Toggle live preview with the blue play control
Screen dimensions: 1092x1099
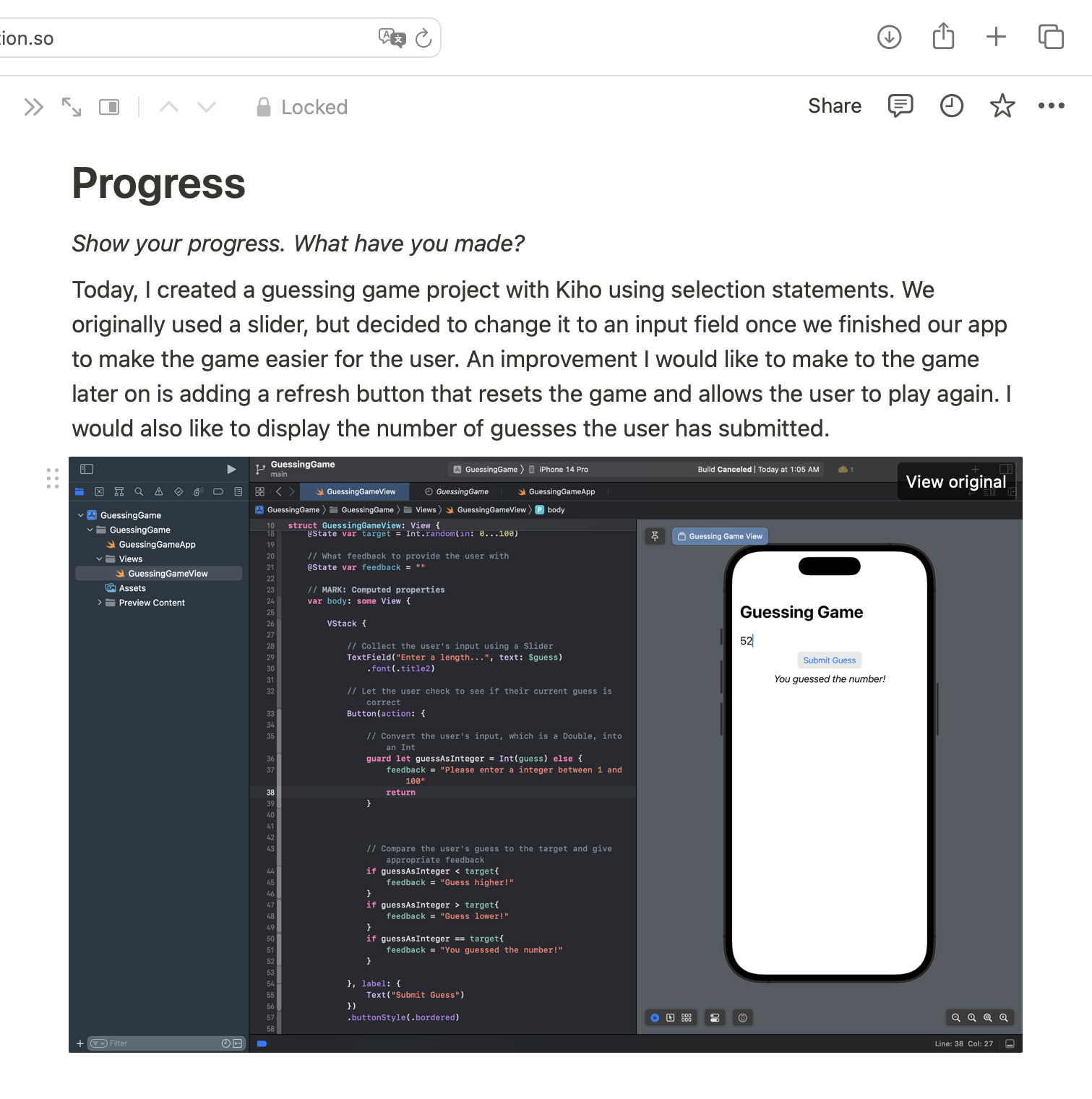coord(654,1017)
